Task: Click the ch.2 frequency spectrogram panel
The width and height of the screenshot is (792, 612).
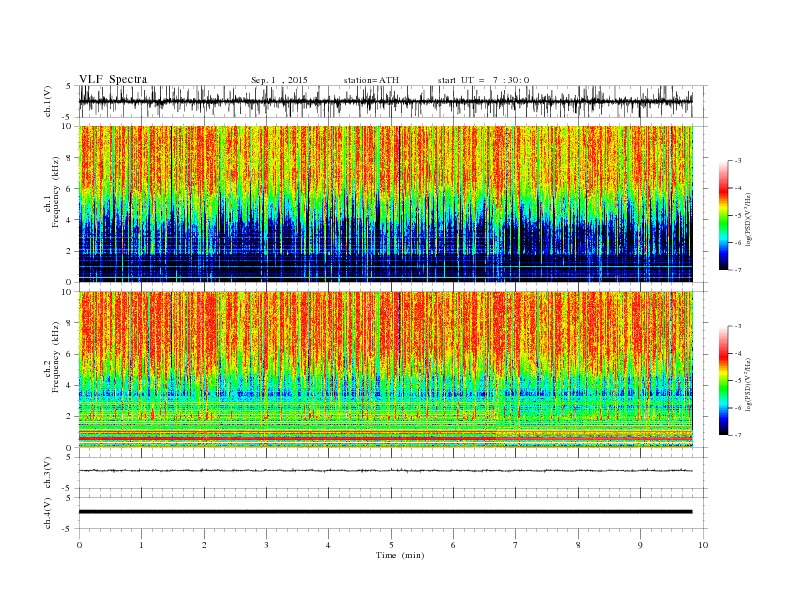Action: [385, 369]
